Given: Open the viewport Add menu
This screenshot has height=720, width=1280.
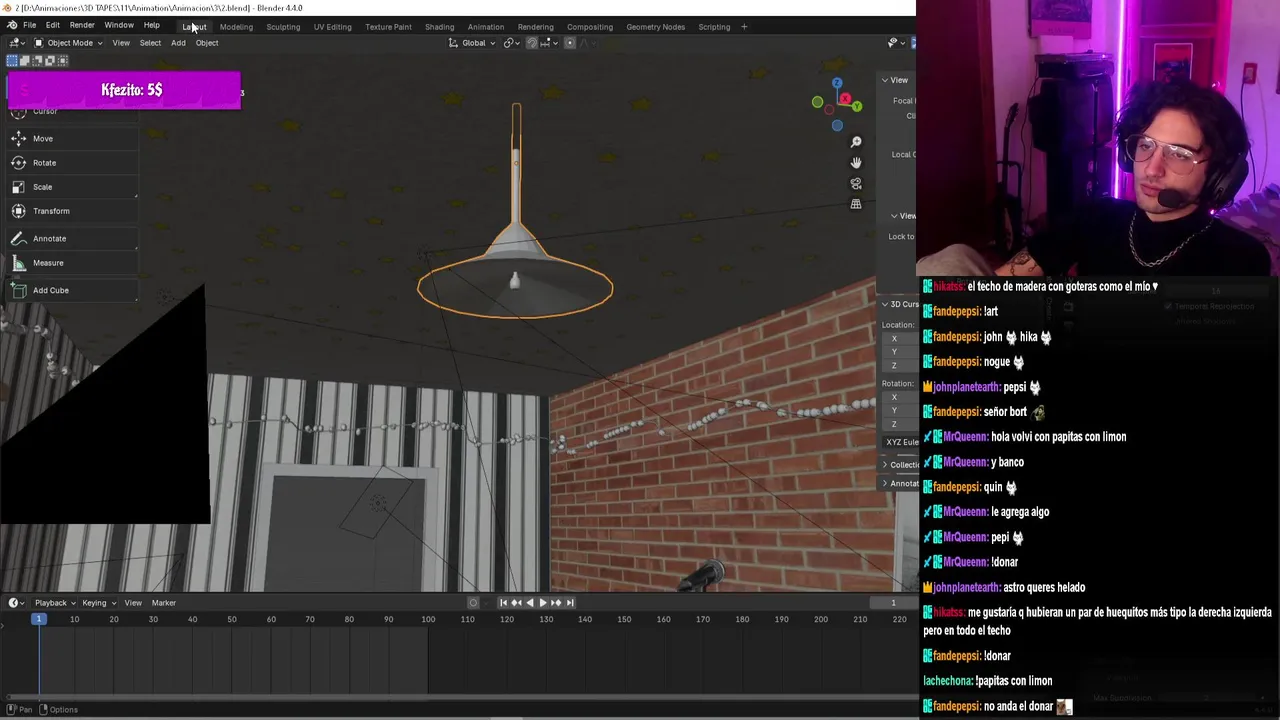Looking at the screenshot, I should click(x=178, y=43).
